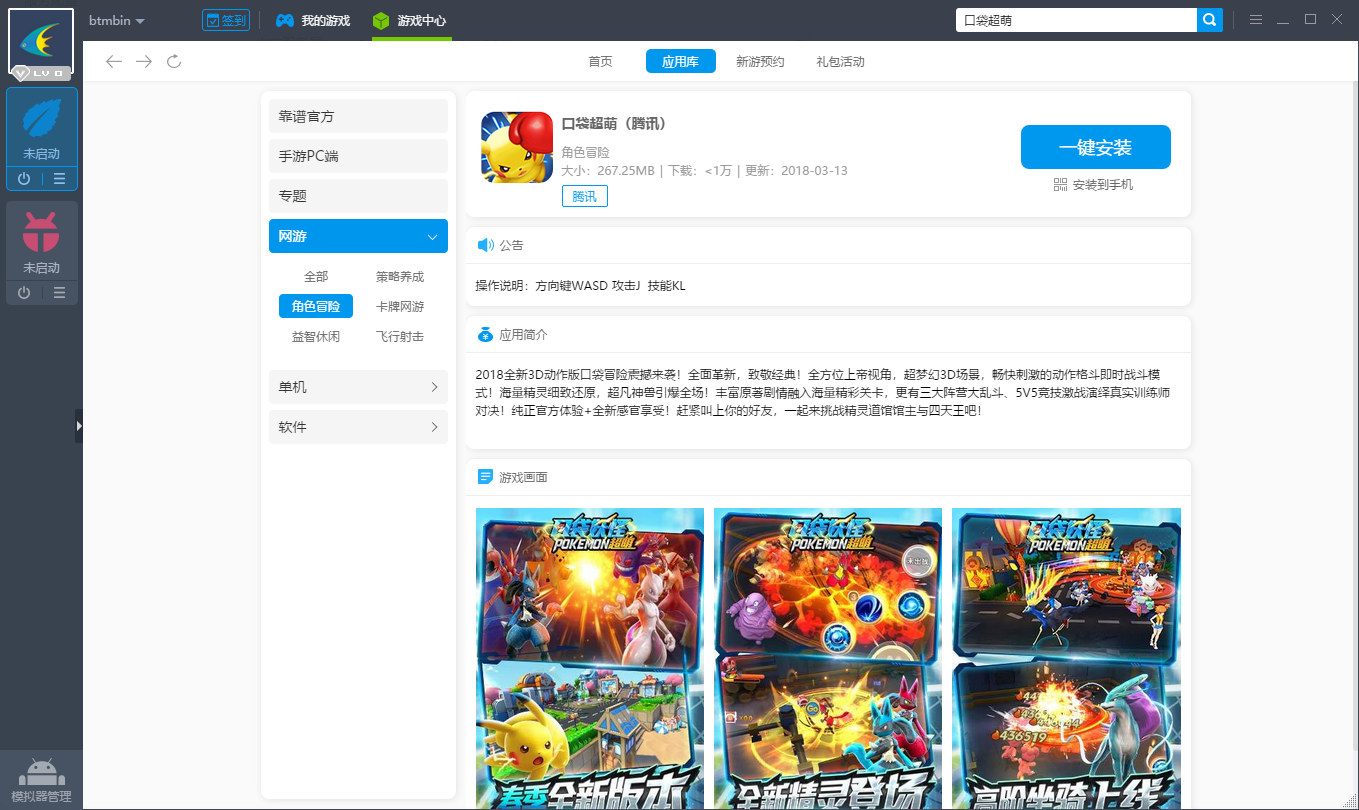Expand the collapsed sidebar arrow handle
The height and width of the screenshot is (810, 1359).
79,426
